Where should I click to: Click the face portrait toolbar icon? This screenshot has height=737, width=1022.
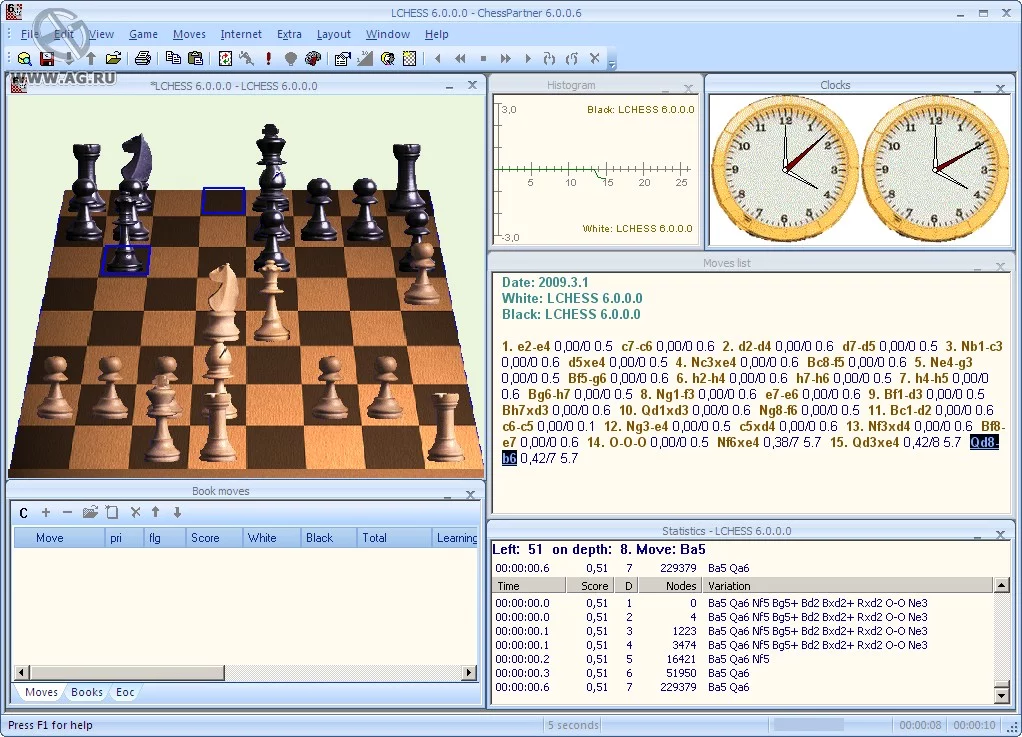tap(387, 59)
